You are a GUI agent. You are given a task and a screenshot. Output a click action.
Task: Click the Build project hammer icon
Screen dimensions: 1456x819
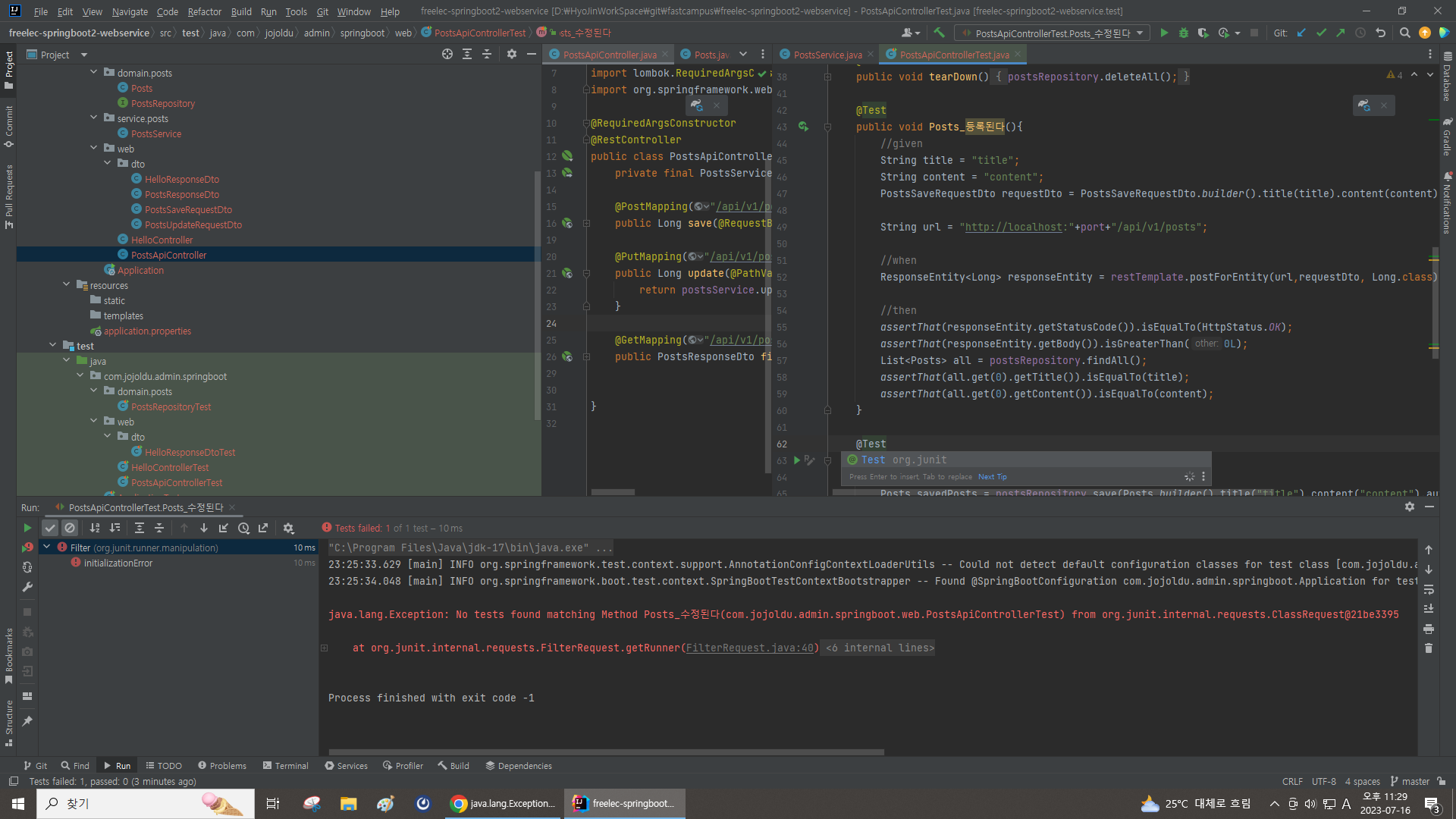pyautogui.click(x=939, y=33)
